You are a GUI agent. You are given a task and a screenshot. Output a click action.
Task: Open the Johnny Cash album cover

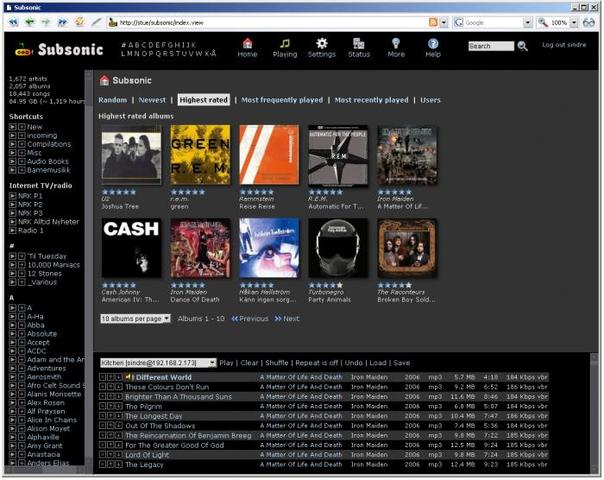tap(131, 248)
